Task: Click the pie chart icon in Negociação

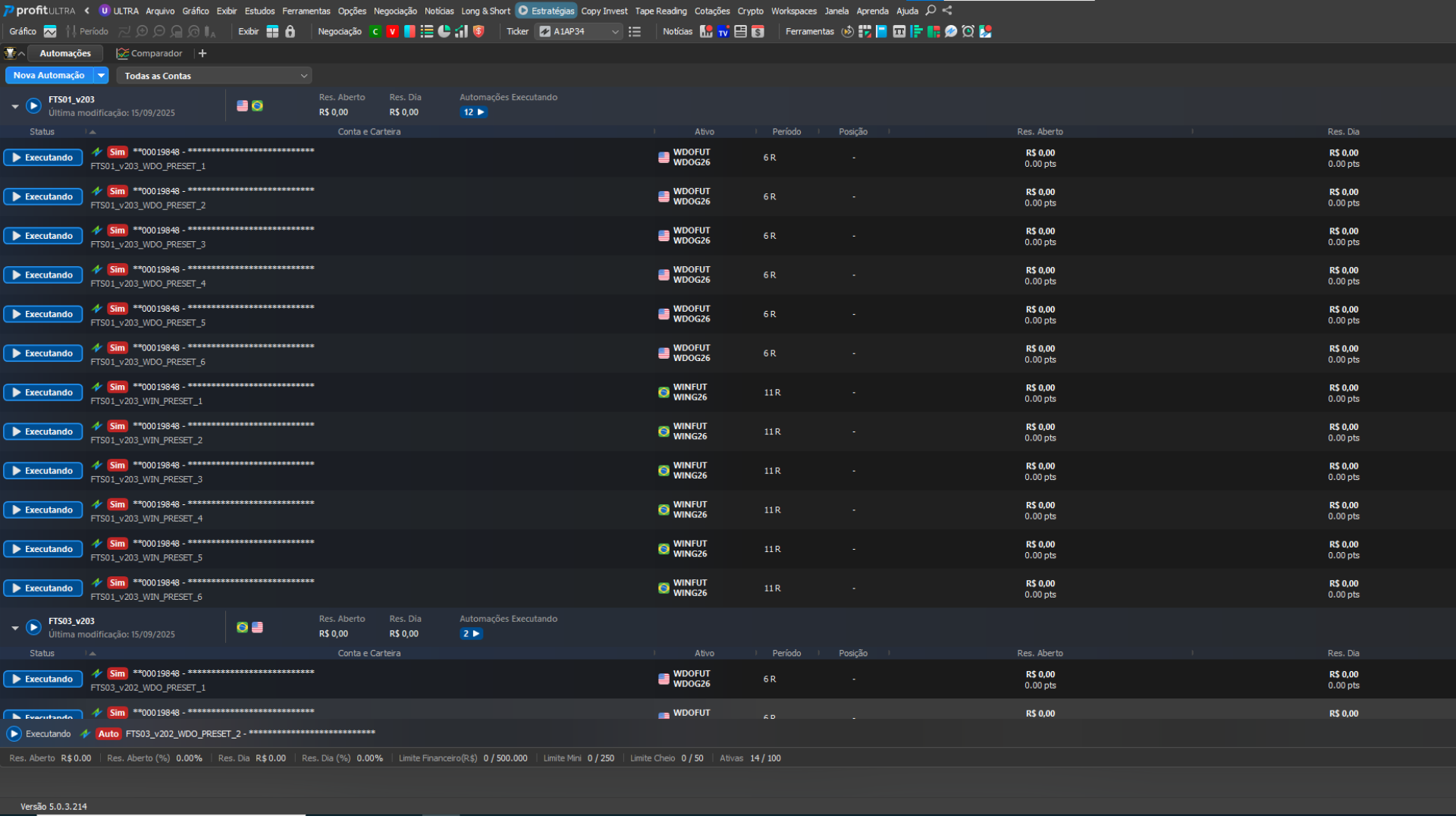Action: (444, 32)
